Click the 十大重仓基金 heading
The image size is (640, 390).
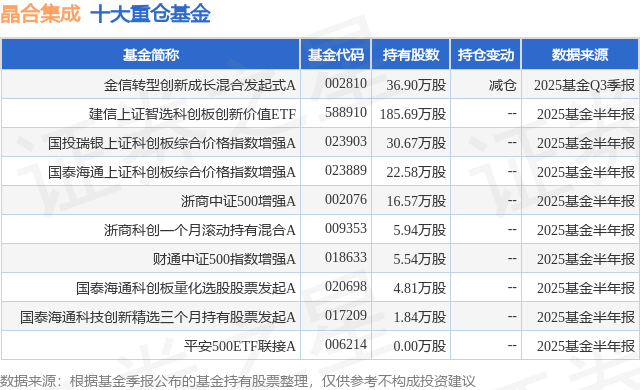tap(150, 14)
